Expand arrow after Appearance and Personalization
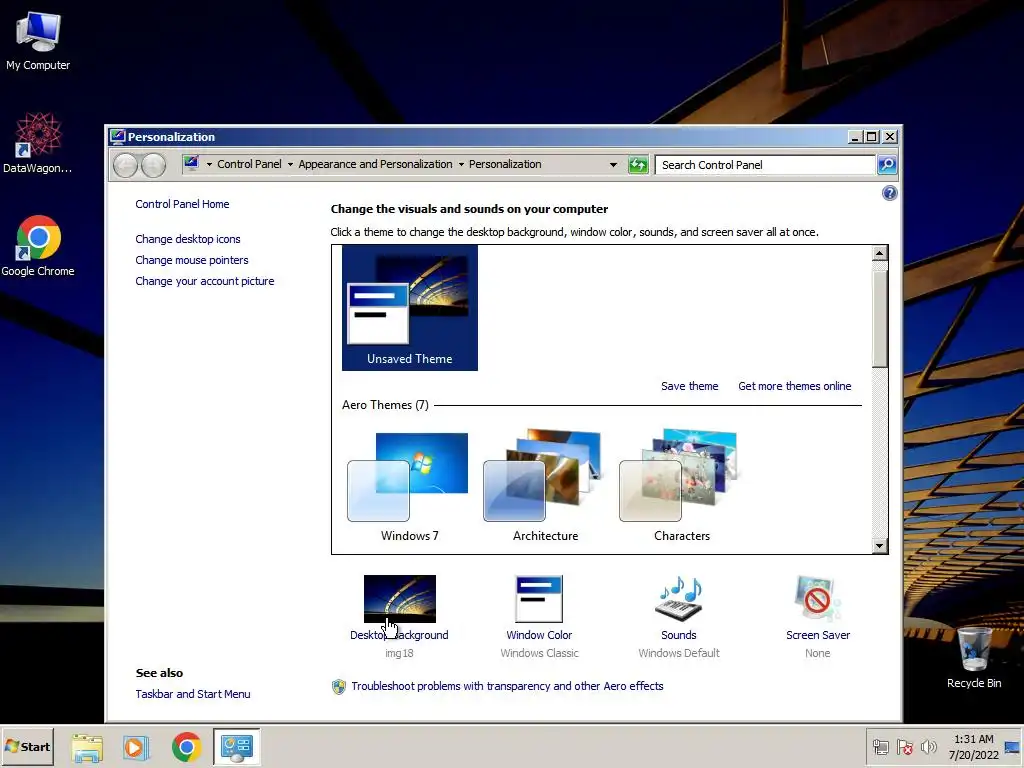Viewport: 1024px width, 768px height. [461, 165]
